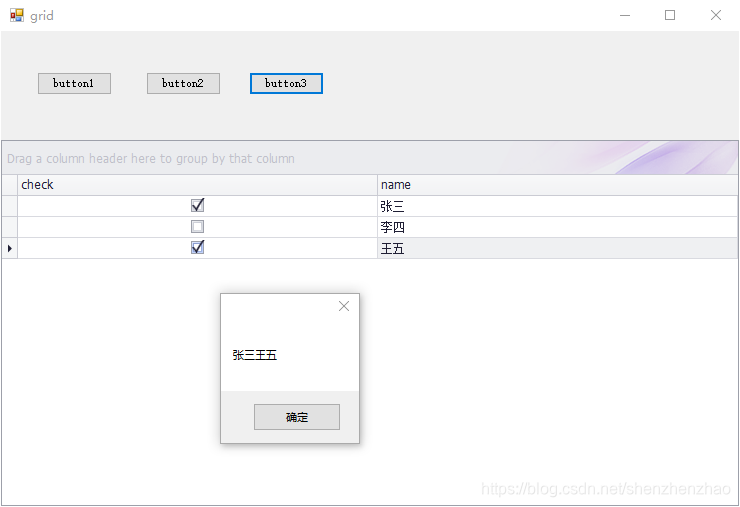Check the checkbox in the 李四 row
This screenshot has height=507, width=740.
[198, 227]
